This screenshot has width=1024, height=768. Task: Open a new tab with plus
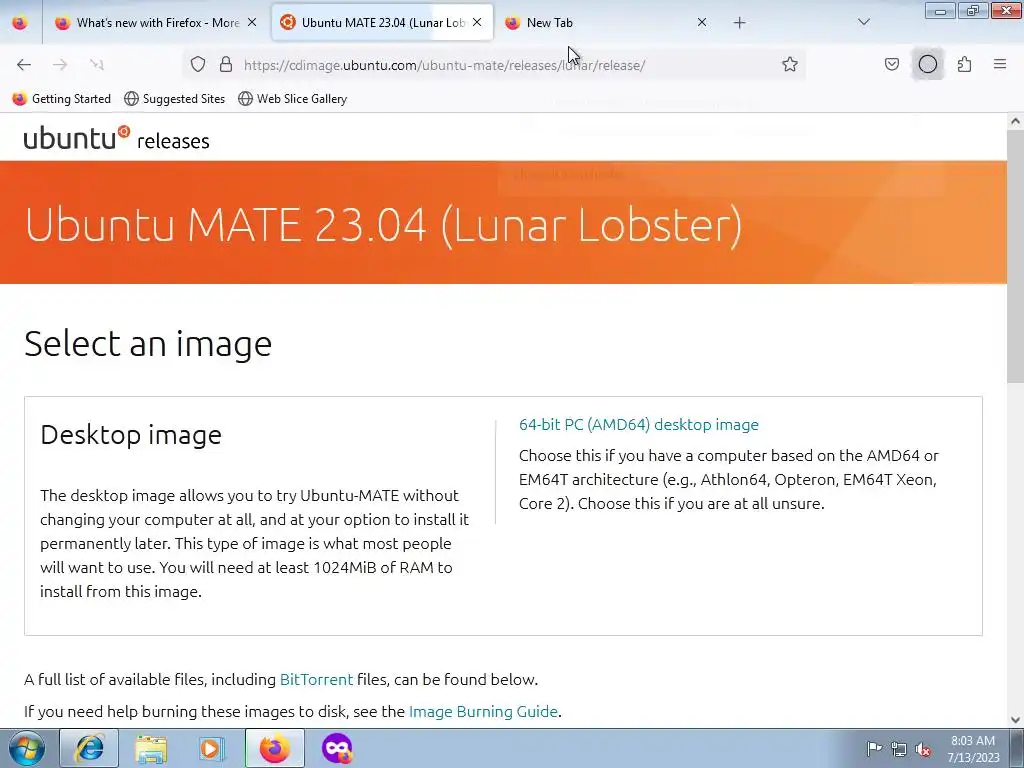click(739, 23)
